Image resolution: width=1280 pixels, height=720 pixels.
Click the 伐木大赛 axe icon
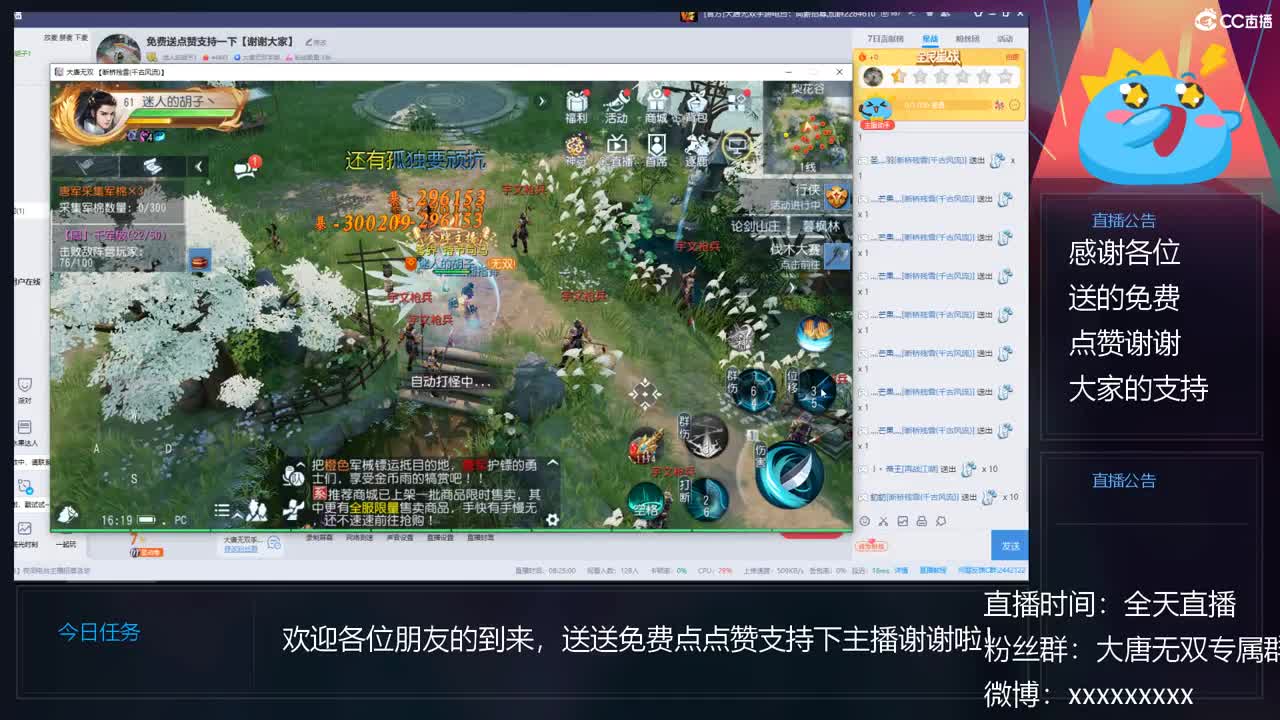point(837,256)
